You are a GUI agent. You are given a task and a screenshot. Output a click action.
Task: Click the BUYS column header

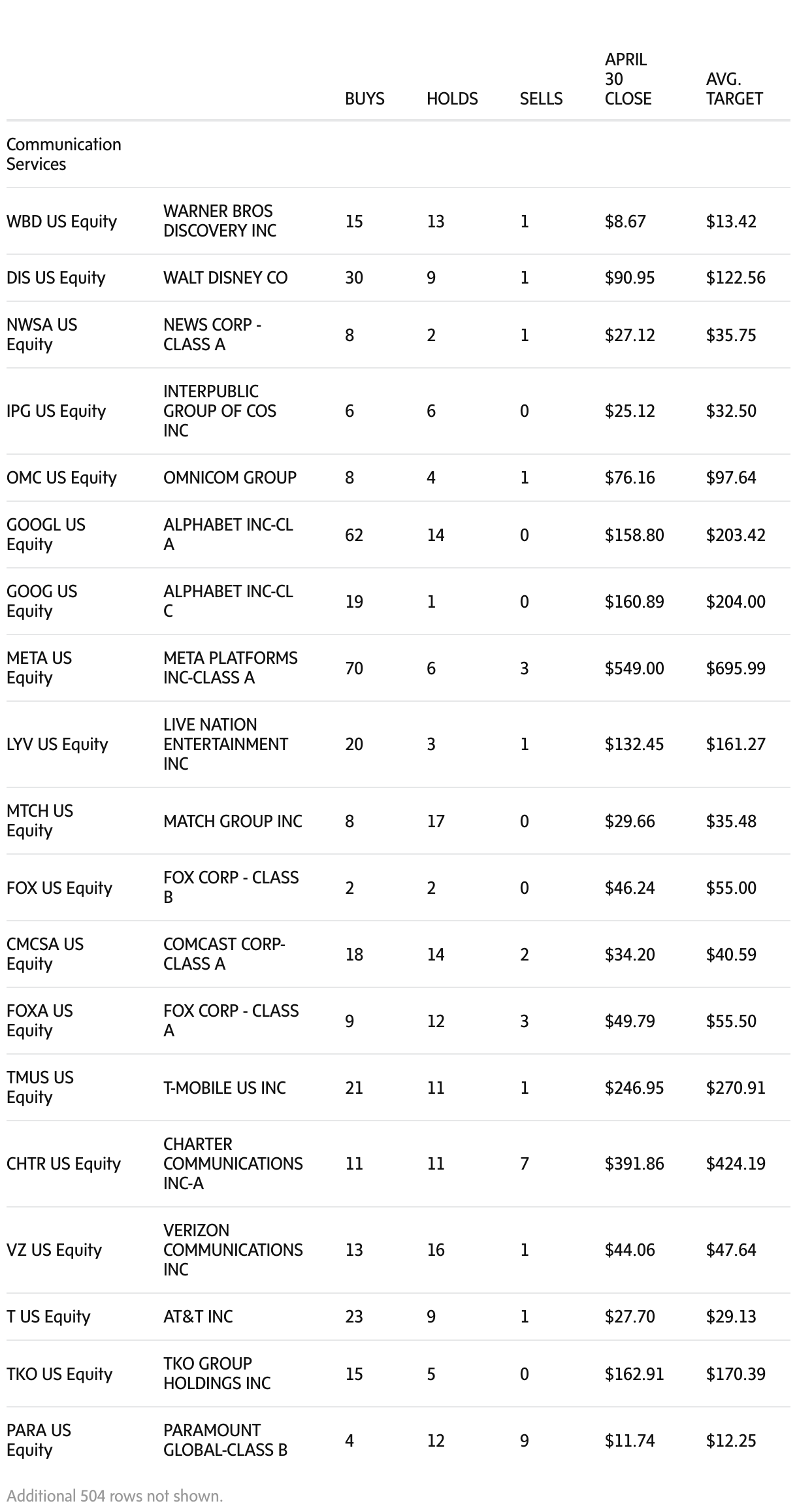click(365, 99)
